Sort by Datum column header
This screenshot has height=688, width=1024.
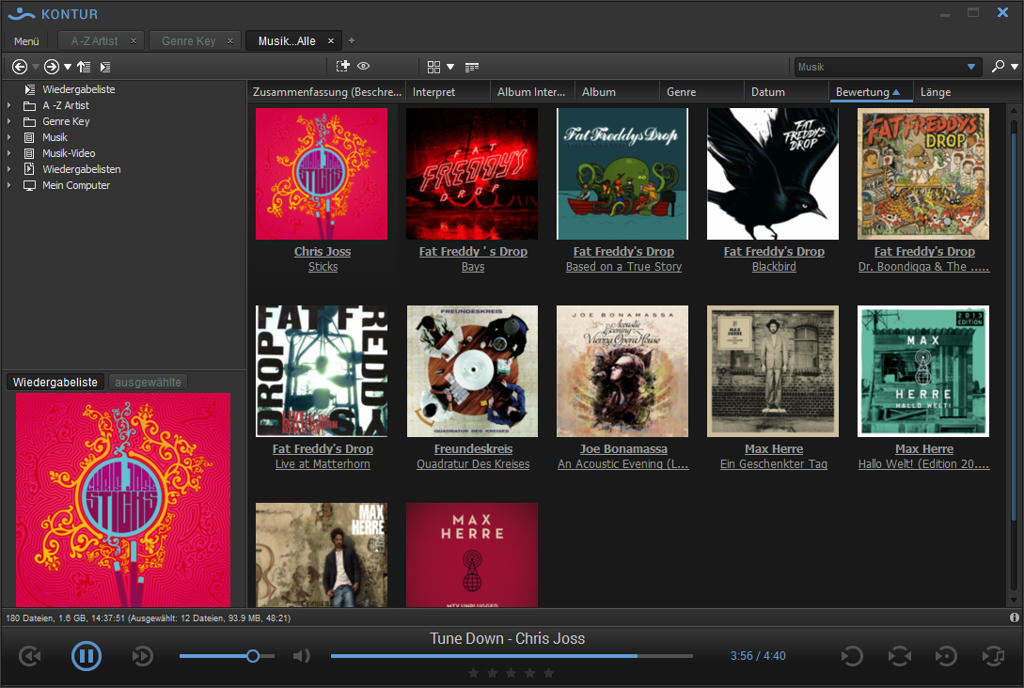click(786, 92)
